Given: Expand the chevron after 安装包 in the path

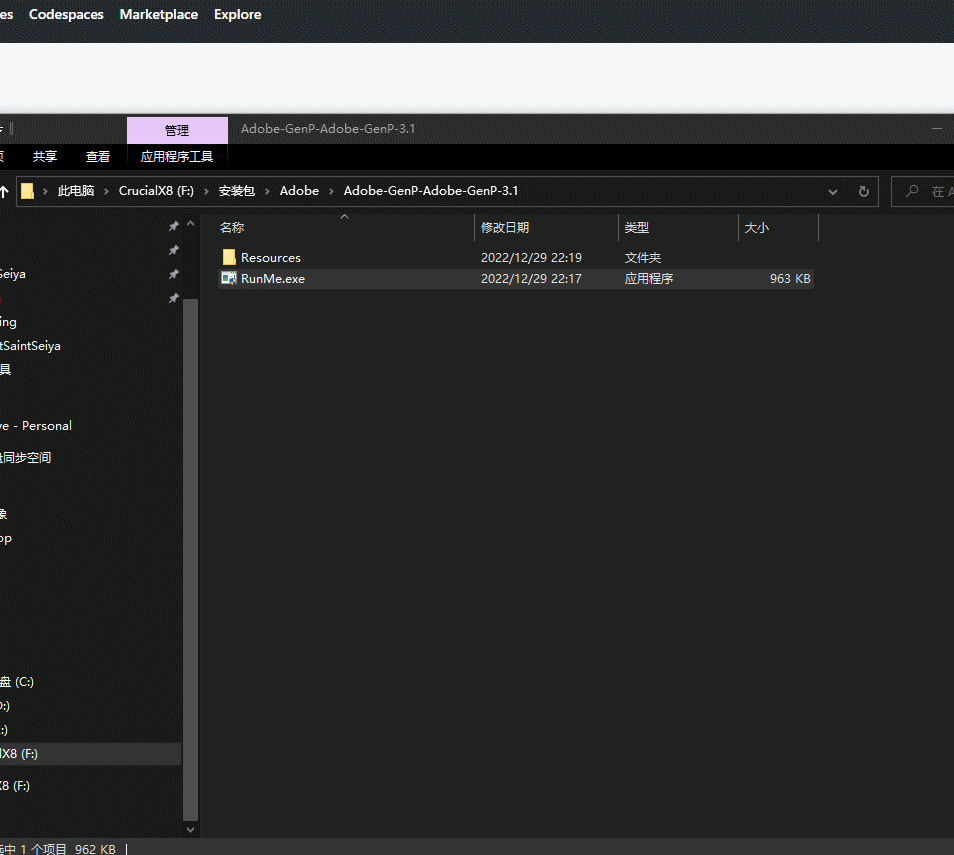Looking at the screenshot, I should pyautogui.click(x=267, y=191).
